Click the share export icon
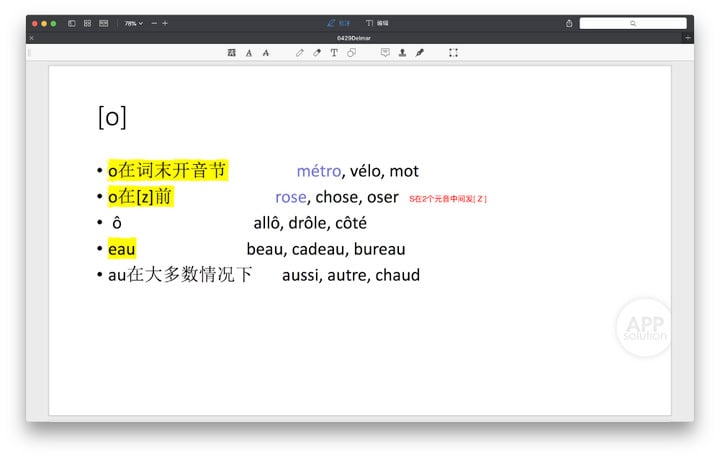This screenshot has width=720, height=459. [569, 23]
